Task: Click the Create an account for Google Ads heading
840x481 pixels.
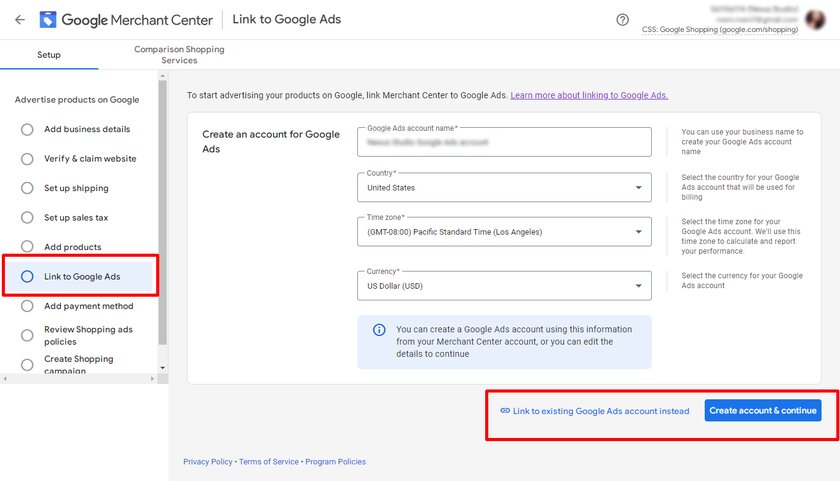Action: pyautogui.click(x=271, y=141)
